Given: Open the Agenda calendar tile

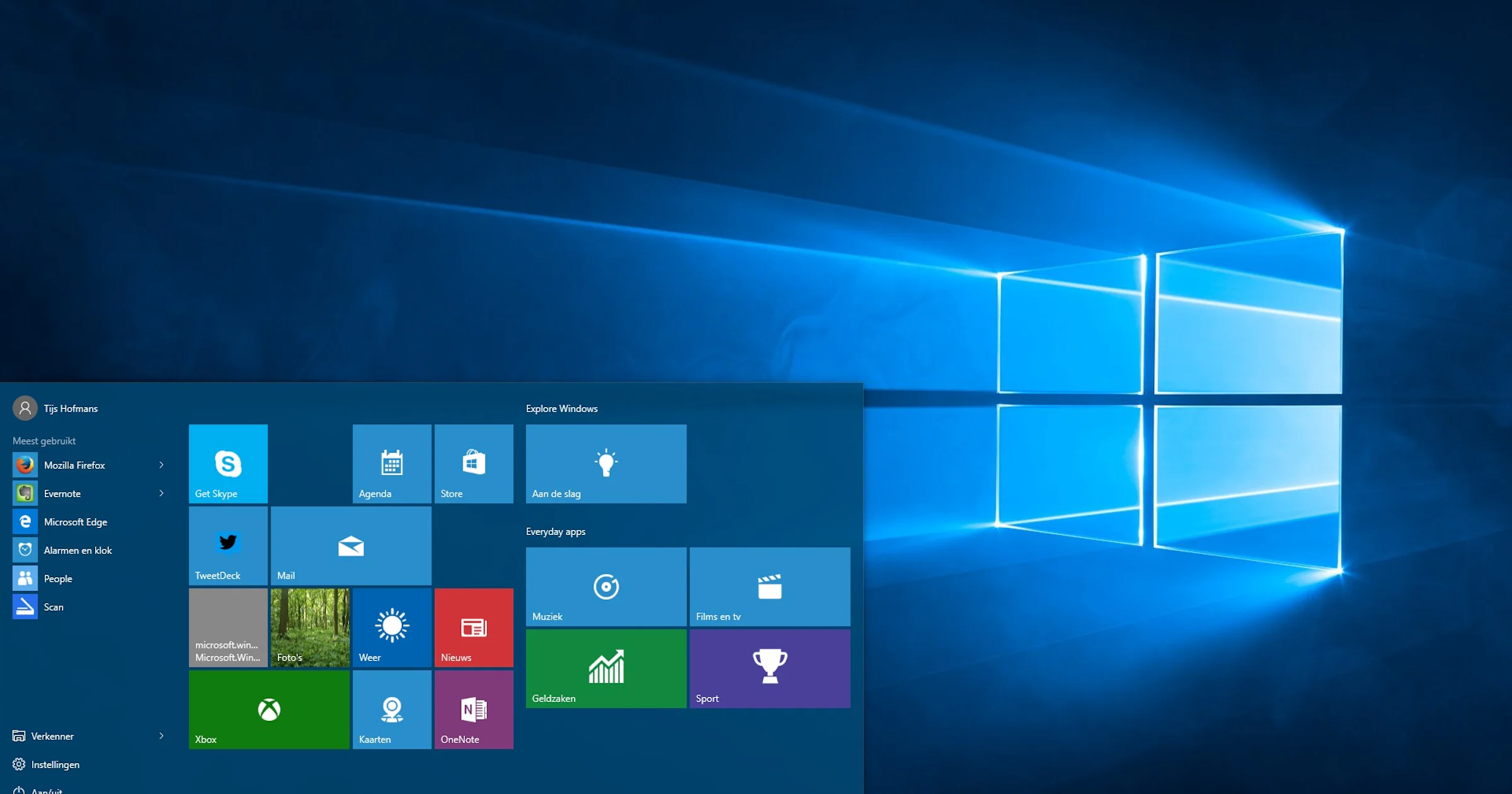Looking at the screenshot, I should pos(392,463).
